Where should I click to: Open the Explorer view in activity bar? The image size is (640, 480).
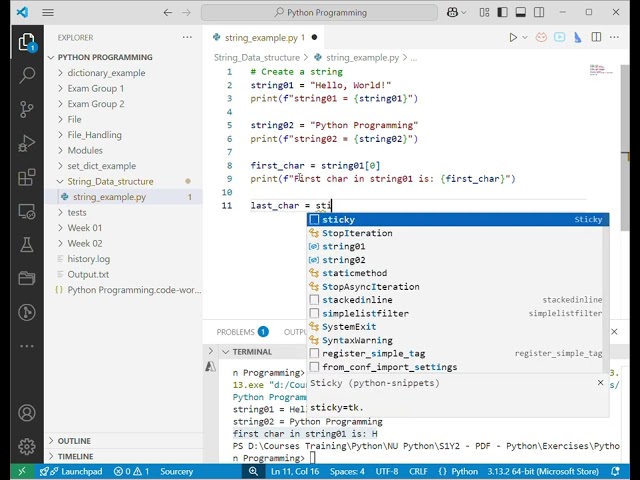pos(27,42)
